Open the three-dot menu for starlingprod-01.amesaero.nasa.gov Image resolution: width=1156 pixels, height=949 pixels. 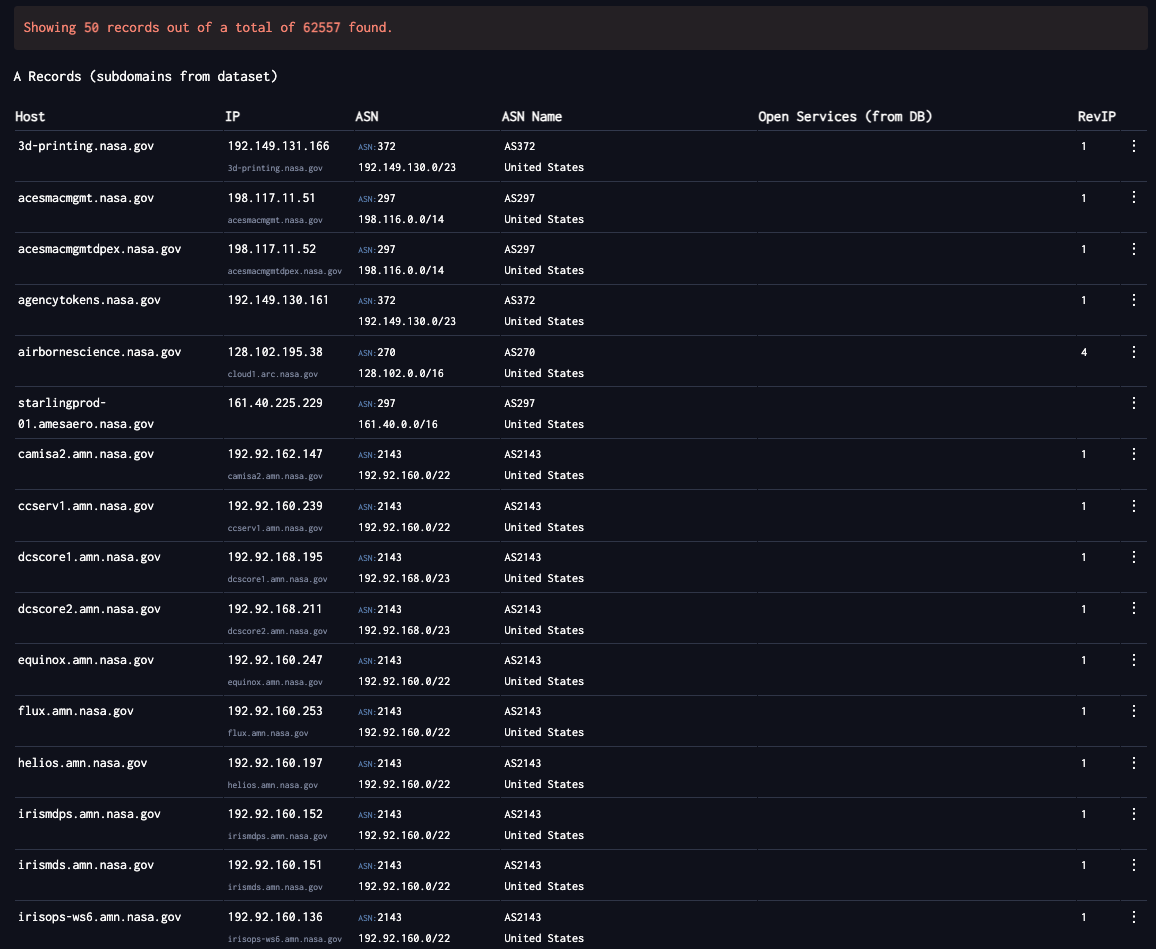(x=1133, y=403)
